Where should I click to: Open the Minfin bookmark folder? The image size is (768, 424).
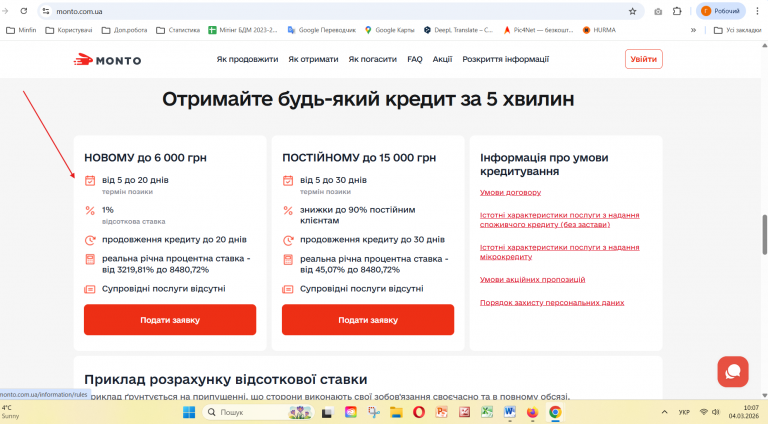22,30
